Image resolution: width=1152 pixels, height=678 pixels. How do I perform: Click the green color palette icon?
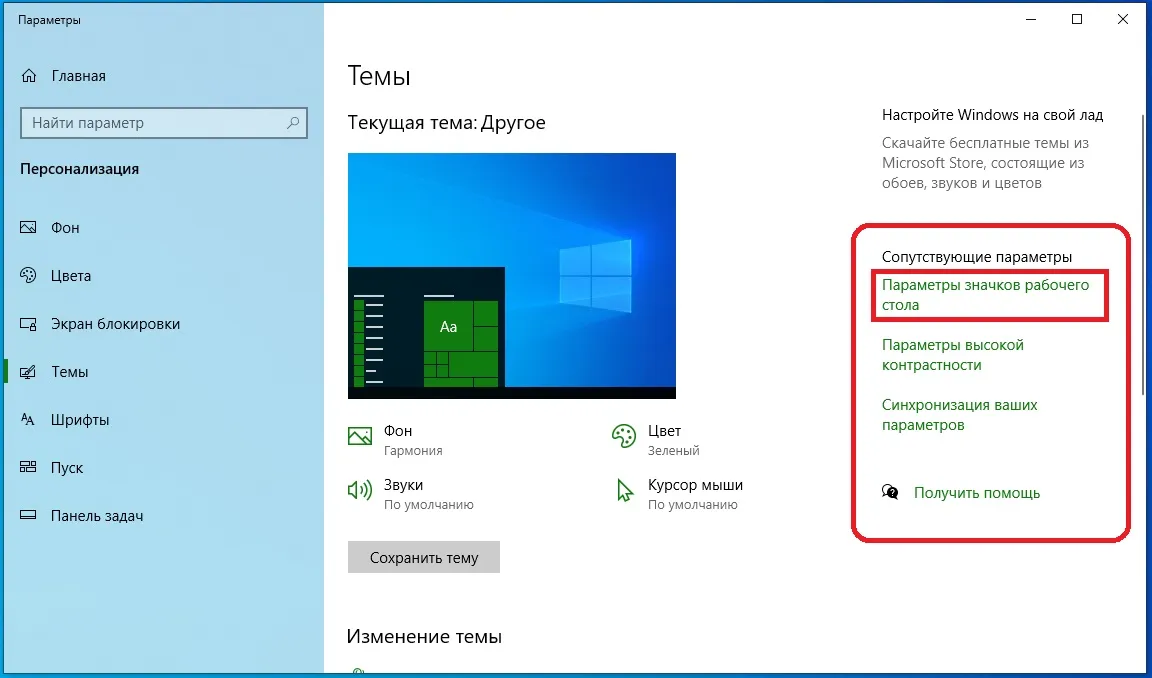point(624,436)
